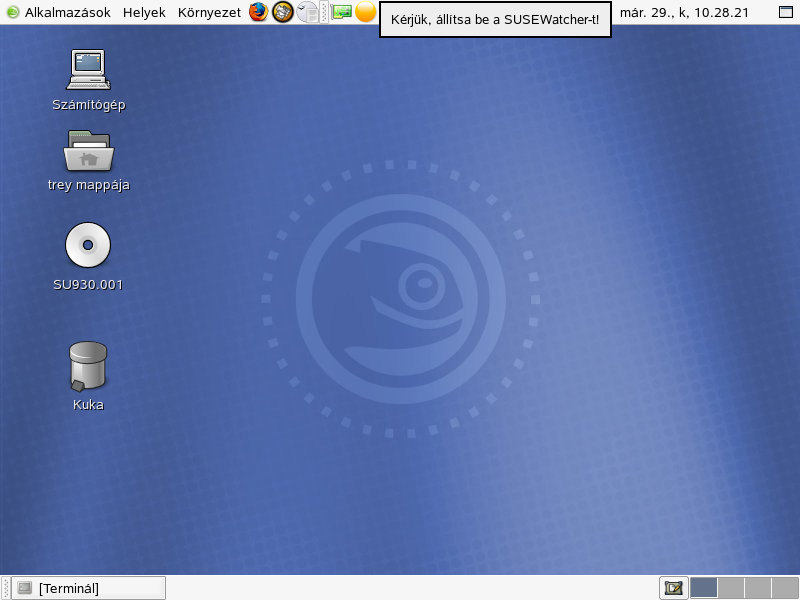Launch the mail client from the panel
The height and width of the screenshot is (600, 800).
coord(283,12)
